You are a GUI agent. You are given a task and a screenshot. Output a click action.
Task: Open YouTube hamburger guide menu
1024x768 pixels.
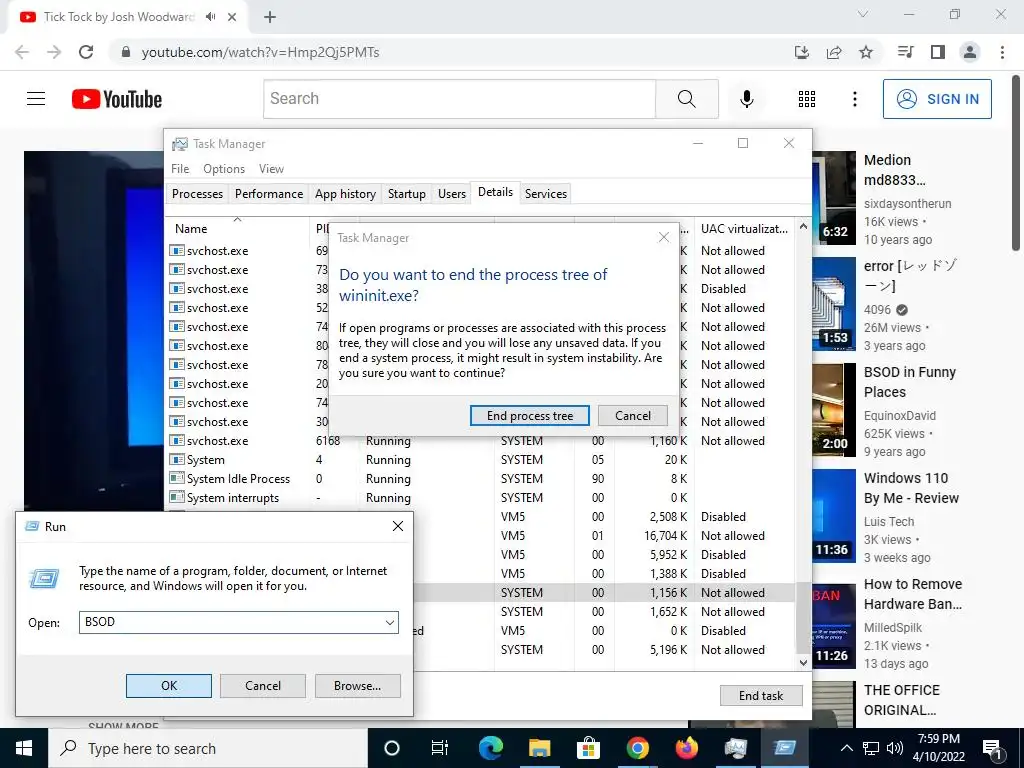(x=36, y=99)
